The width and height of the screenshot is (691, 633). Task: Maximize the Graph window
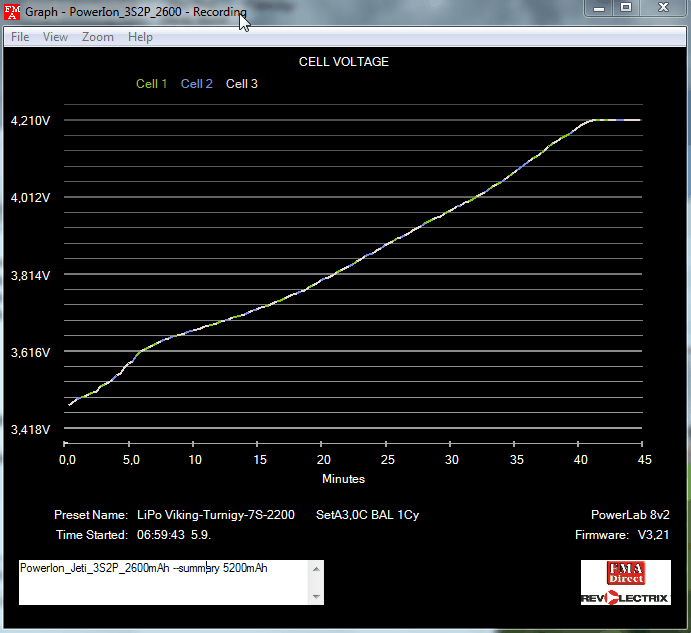point(625,8)
